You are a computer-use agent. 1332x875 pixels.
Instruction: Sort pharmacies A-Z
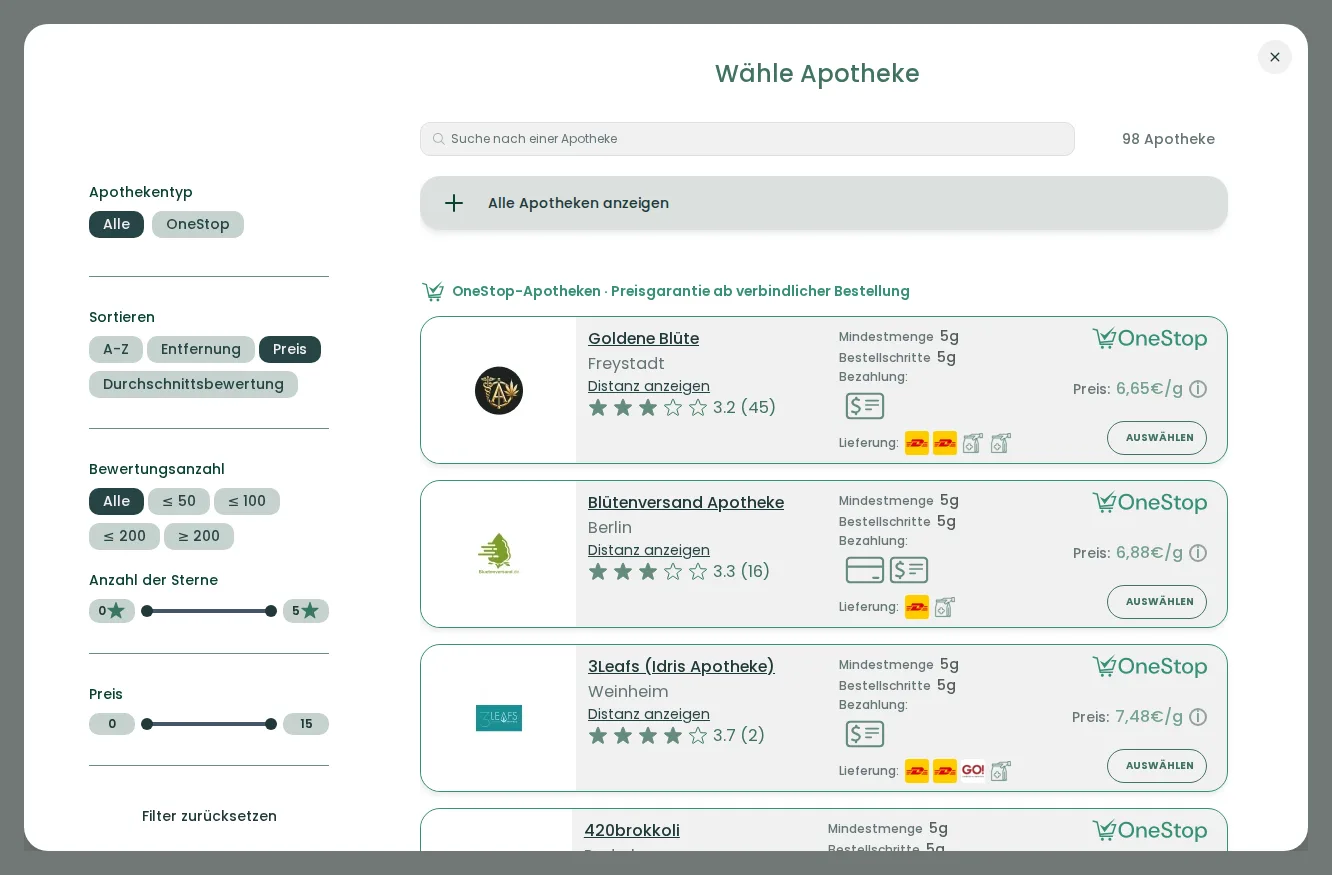(x=116, y=349)
